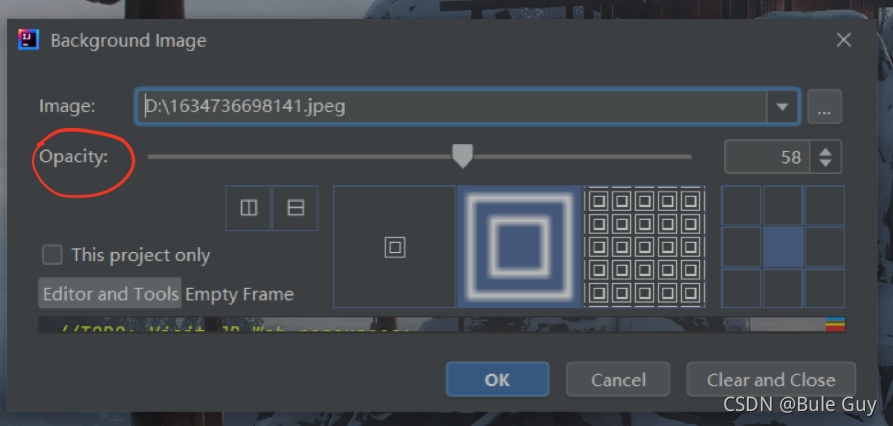Choose bottom-right anchor position cell
Viewport: 893px width, 426px height.
point(825,288)
